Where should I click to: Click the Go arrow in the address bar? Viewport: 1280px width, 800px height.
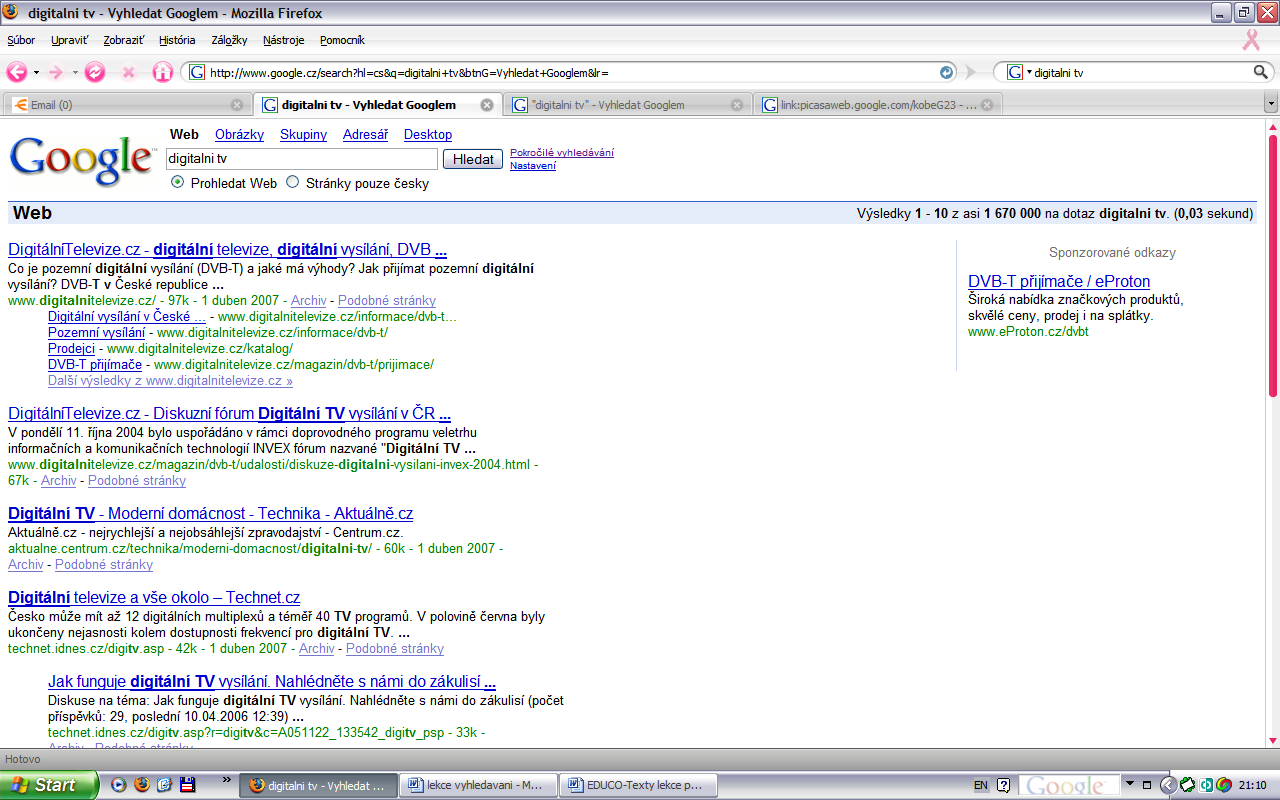tap(946, 73)
